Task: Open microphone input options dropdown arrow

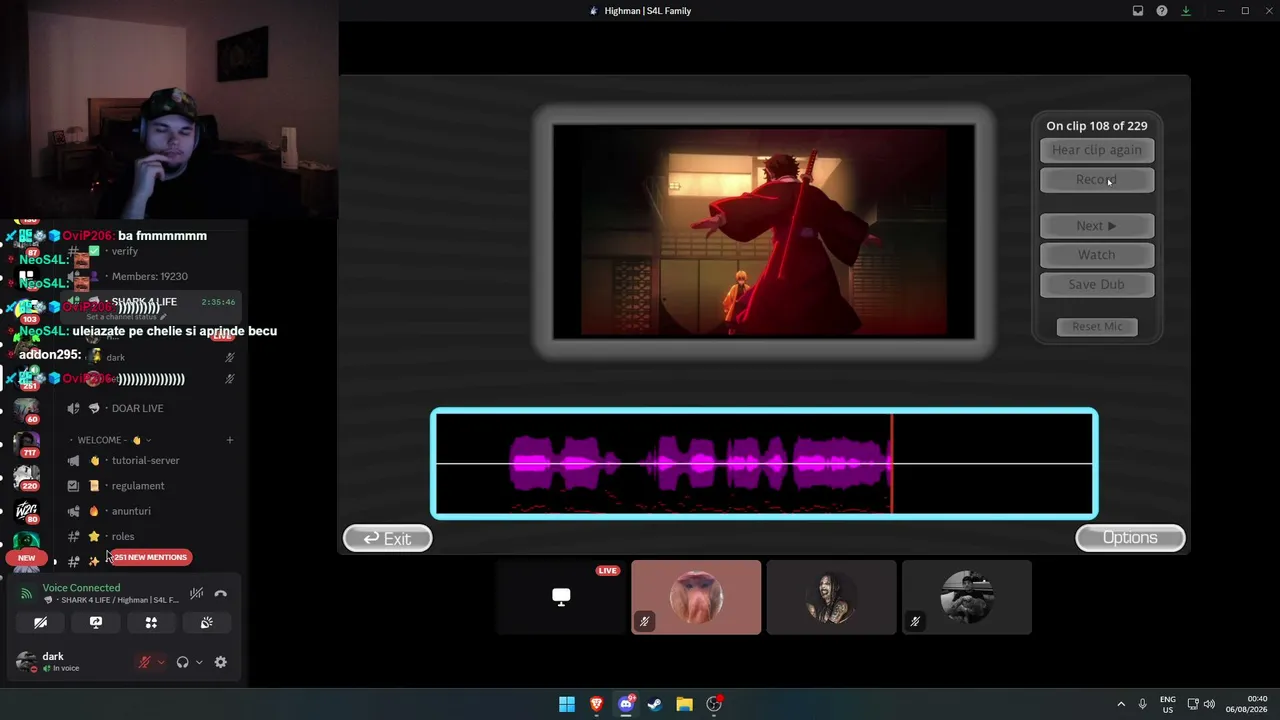Action: tap(160, 662)
